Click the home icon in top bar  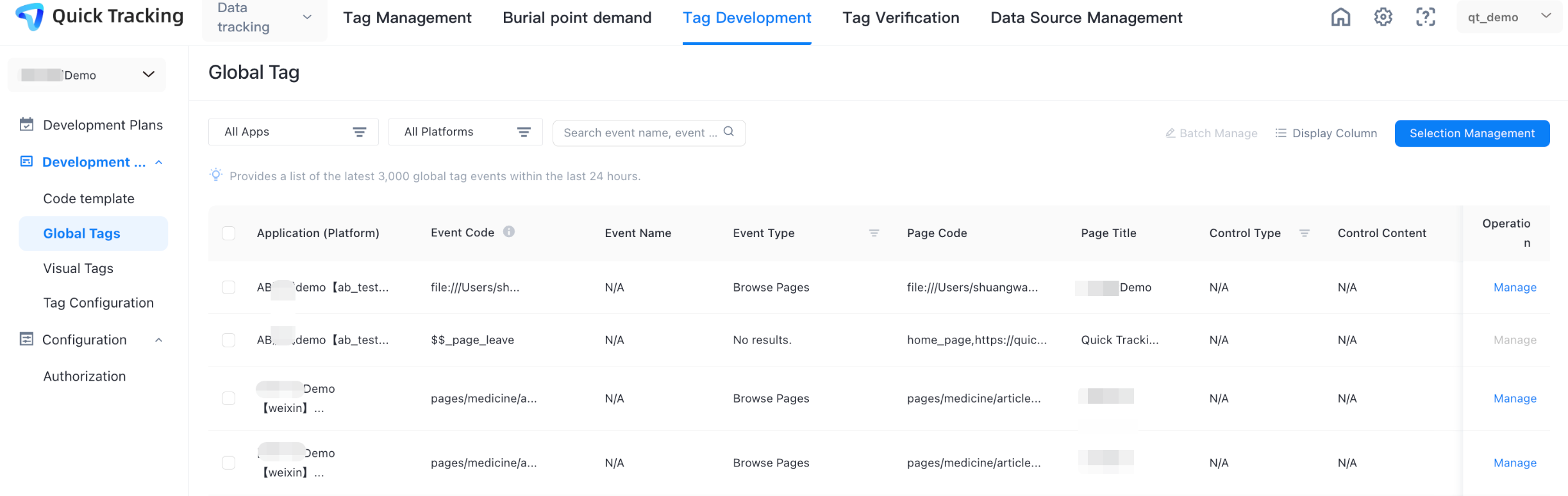click(1340, 17)
